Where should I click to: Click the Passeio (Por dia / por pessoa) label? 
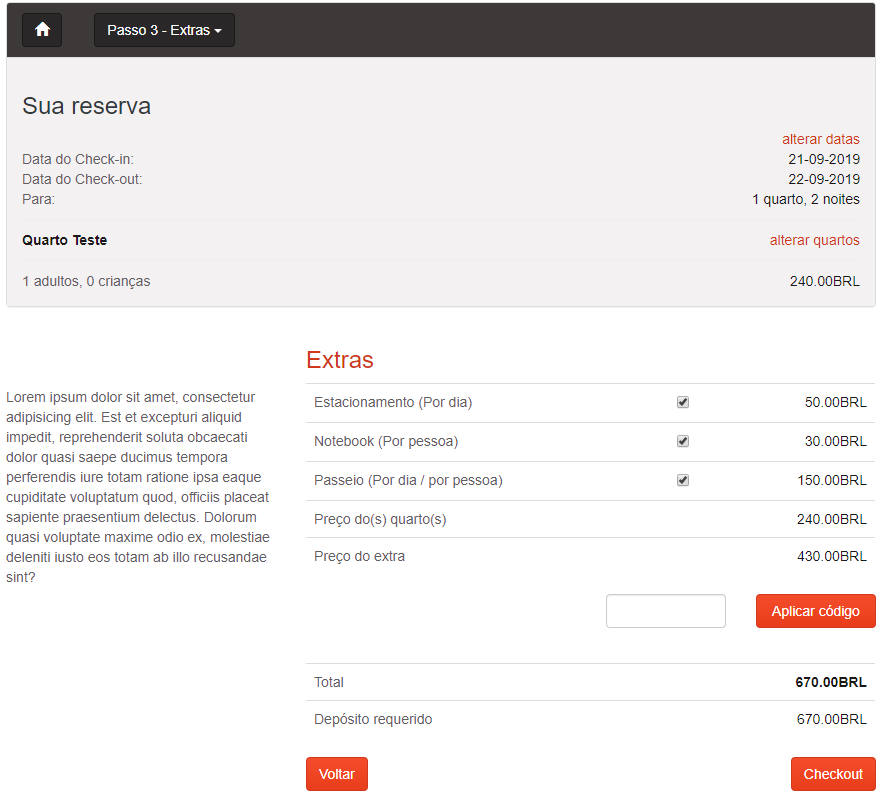point(408,480)
